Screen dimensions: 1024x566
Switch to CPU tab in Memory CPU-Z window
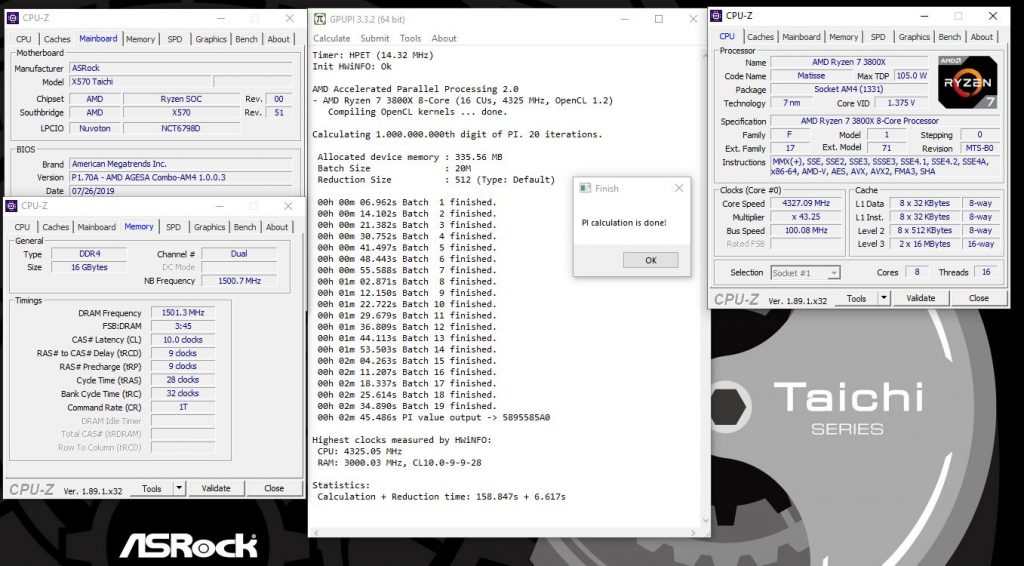pyautogui.click(x=22, y=227)
